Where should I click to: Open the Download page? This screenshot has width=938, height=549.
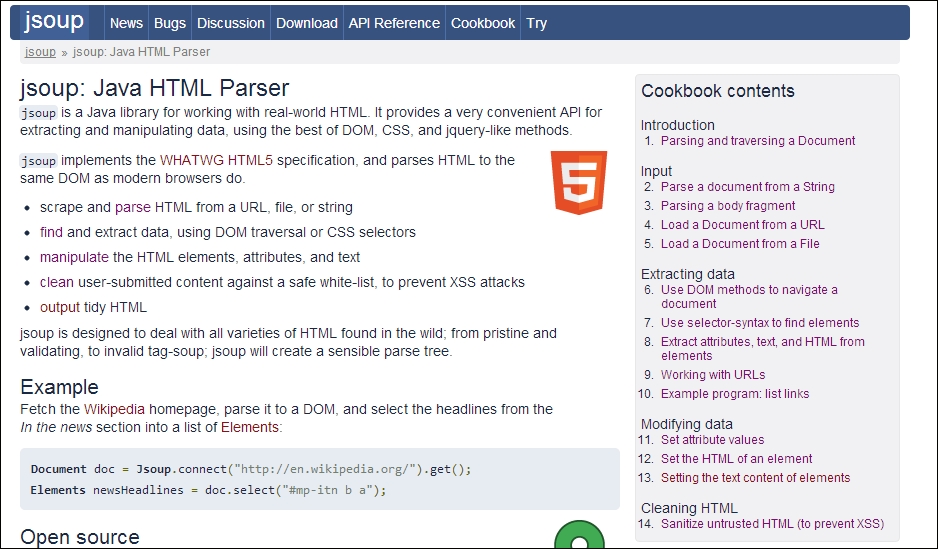[307, 23]
